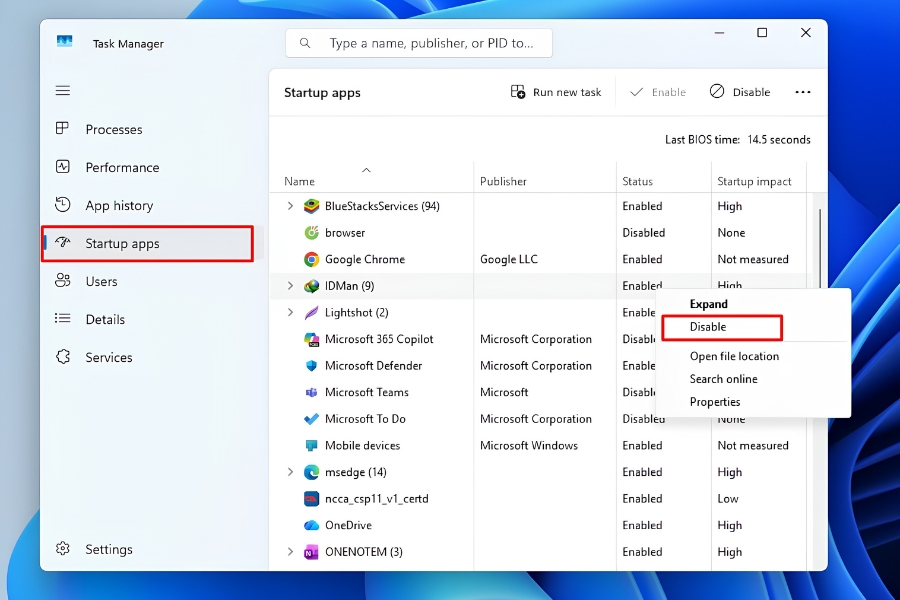Select the Mobile devices row name
Image resolution: width=900 pixels, height=600 pixels.
click(x=362, y=446)
